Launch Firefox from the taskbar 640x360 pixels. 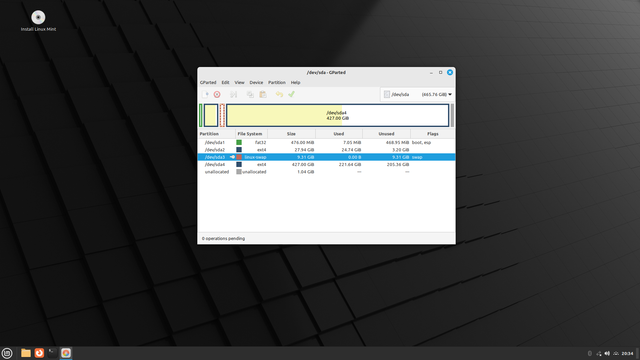click(39, 353)
